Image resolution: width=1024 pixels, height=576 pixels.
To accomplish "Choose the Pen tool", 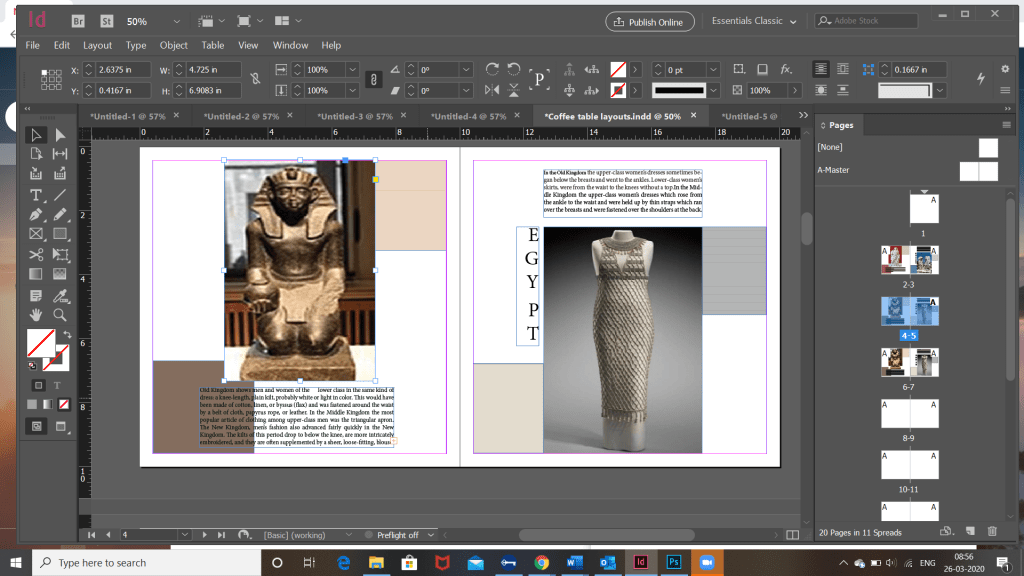I will pyautogui.click(x=36, y=214).
